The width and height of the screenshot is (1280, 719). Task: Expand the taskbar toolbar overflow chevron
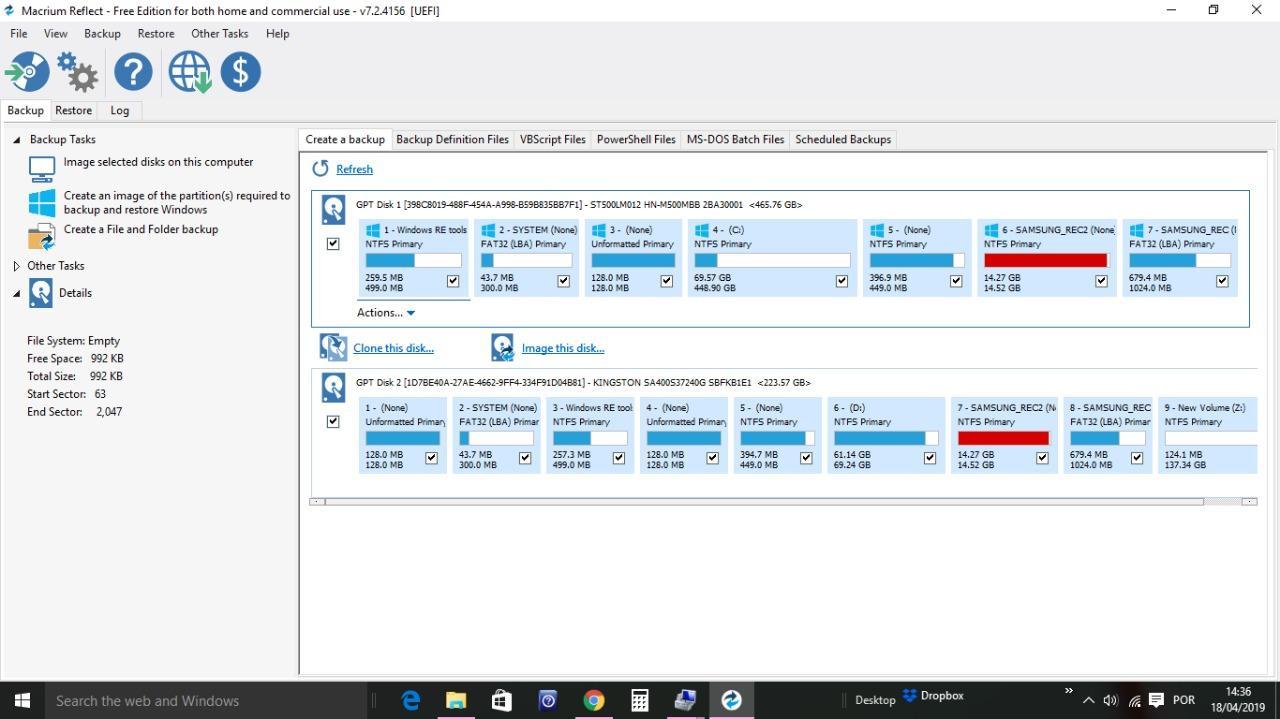coord(1069,691)
